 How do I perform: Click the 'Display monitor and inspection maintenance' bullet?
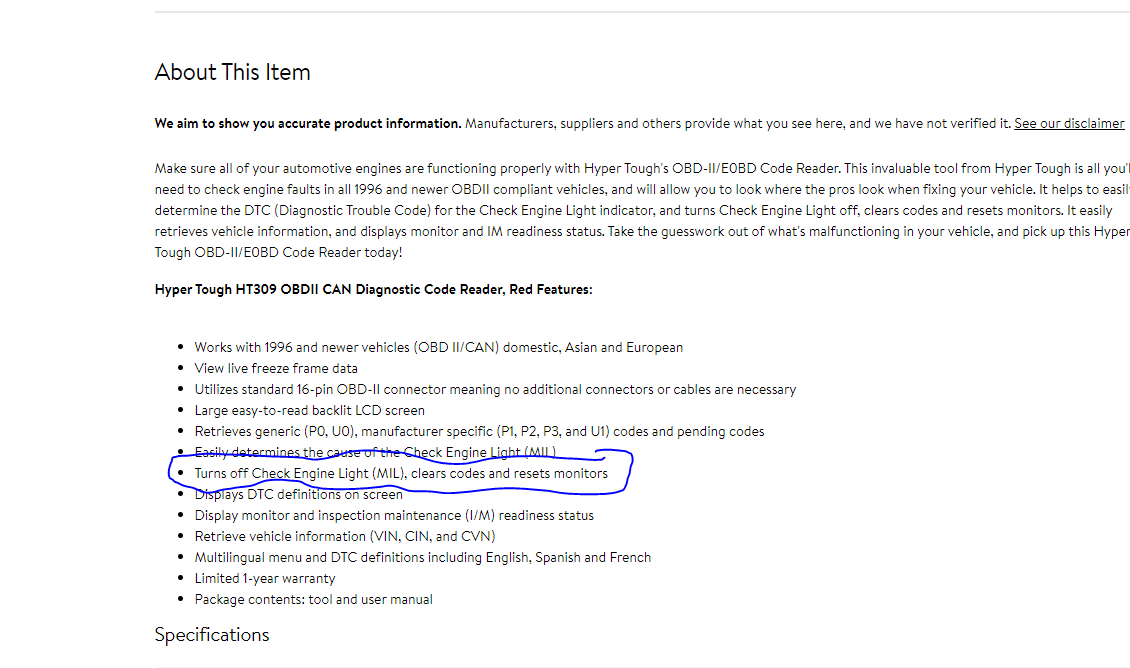(394, 516)
